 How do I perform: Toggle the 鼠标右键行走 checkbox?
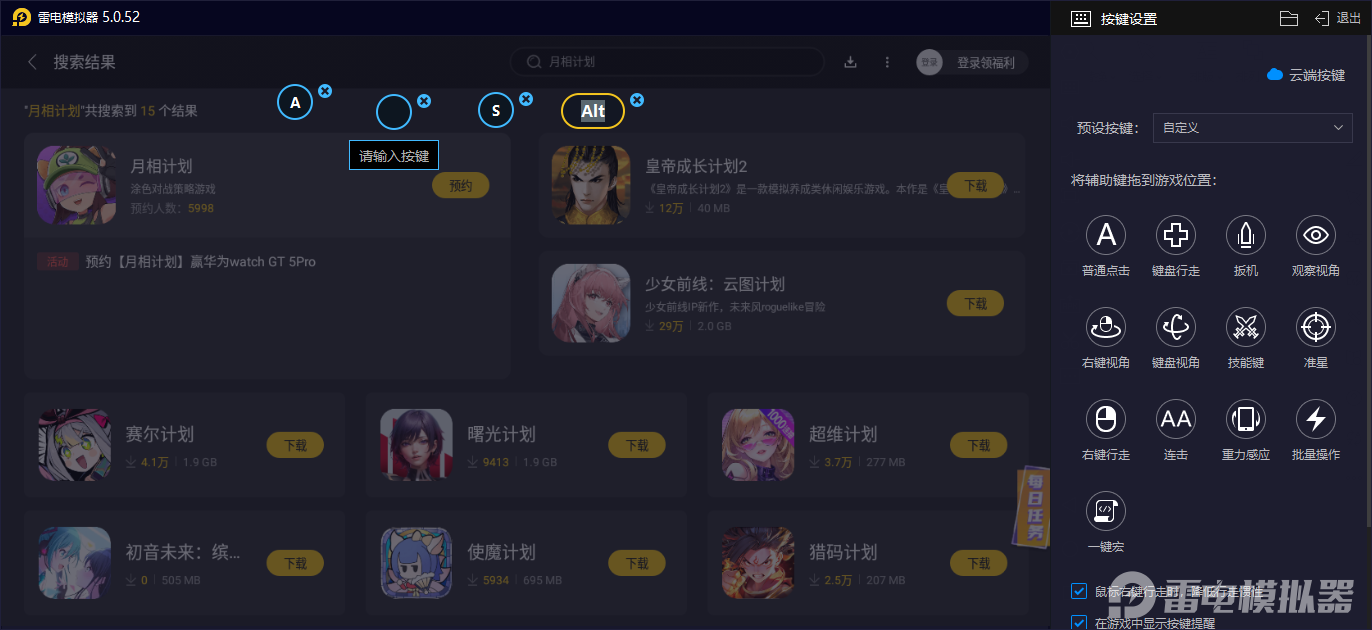click(1079, 591)
